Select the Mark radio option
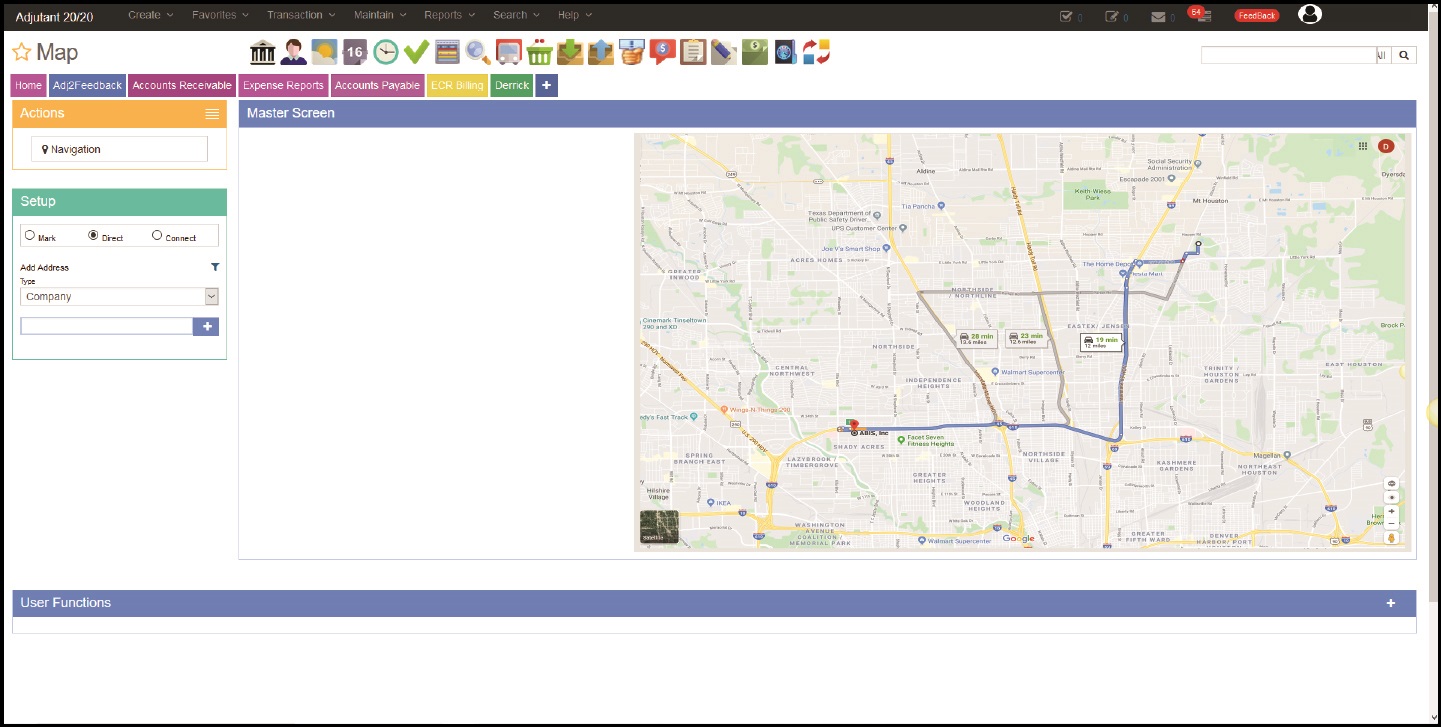Image resolution: width=1441 pixels, height=727 pixels. click(29, 236)
